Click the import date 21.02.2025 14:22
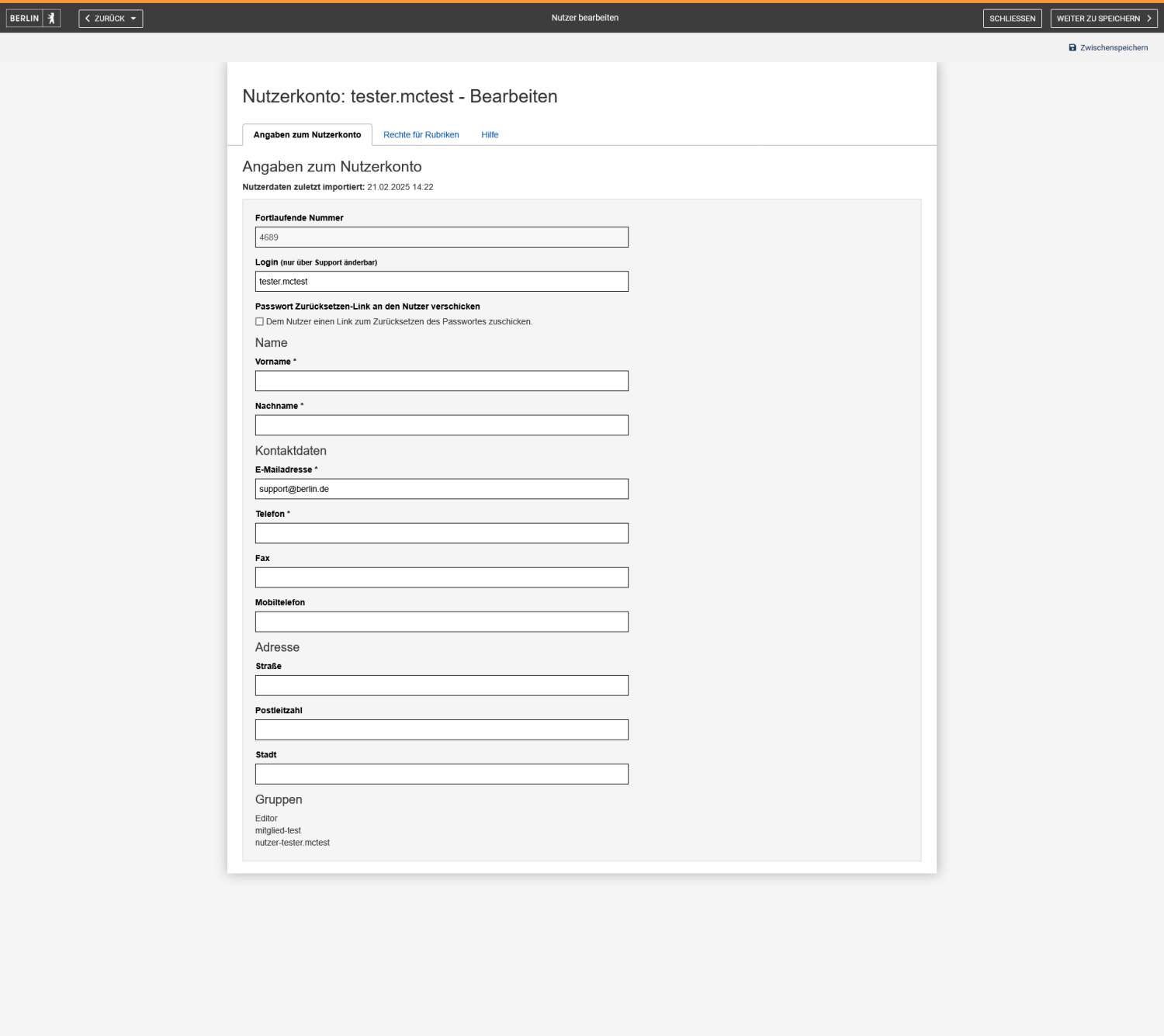Viewport: 1164px width, 1036px height. [x=400, y=187]
